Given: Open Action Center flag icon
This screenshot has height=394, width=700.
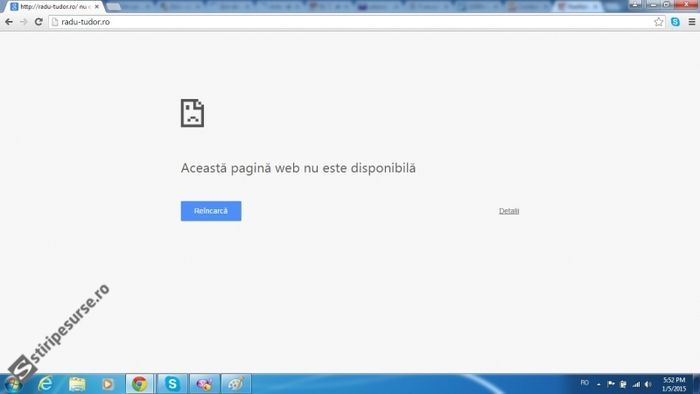Looking at the screenshot, I should pyautogui.click(x=611, y=384).
